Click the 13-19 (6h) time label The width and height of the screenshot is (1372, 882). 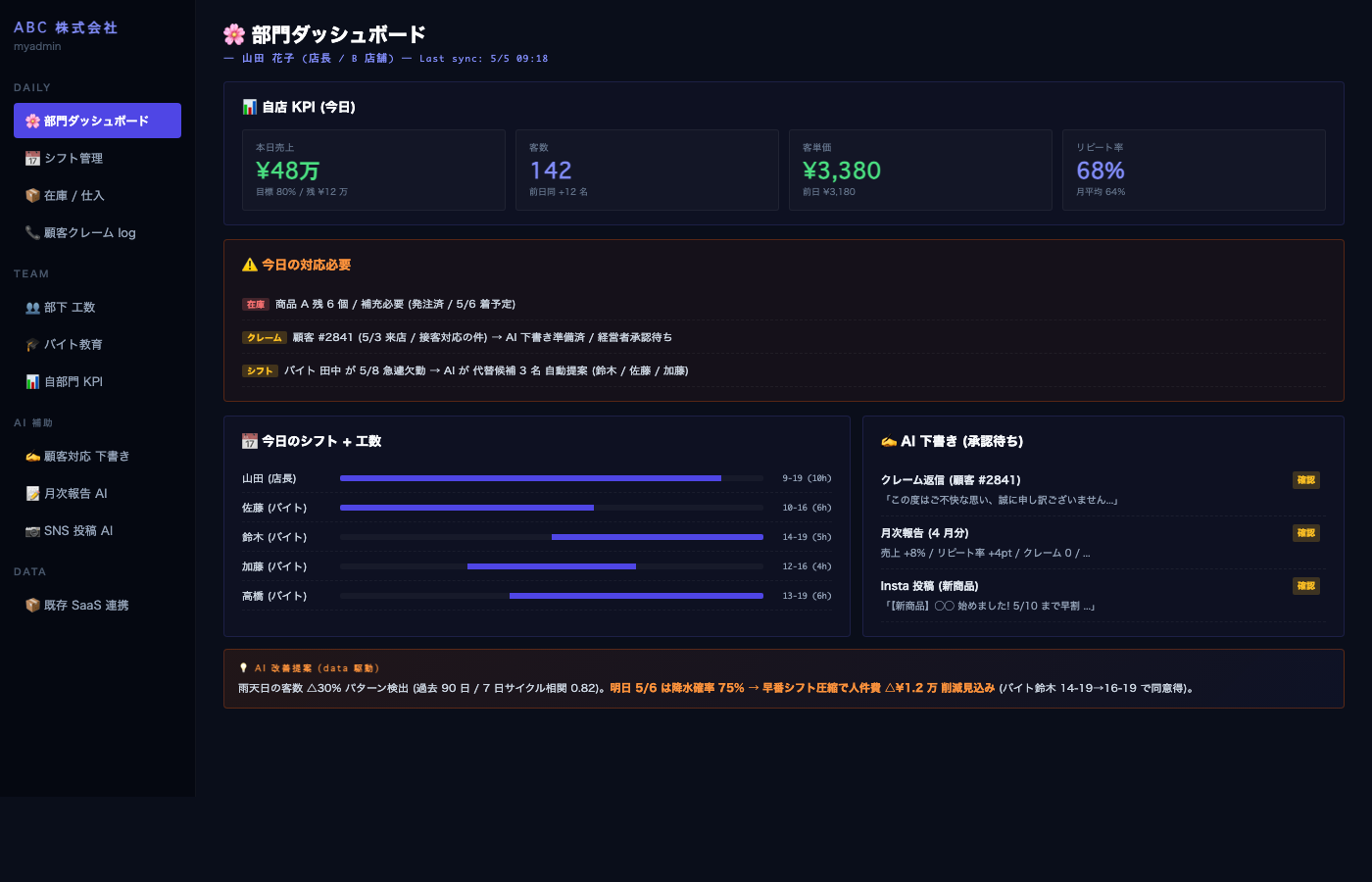point(807,596)
